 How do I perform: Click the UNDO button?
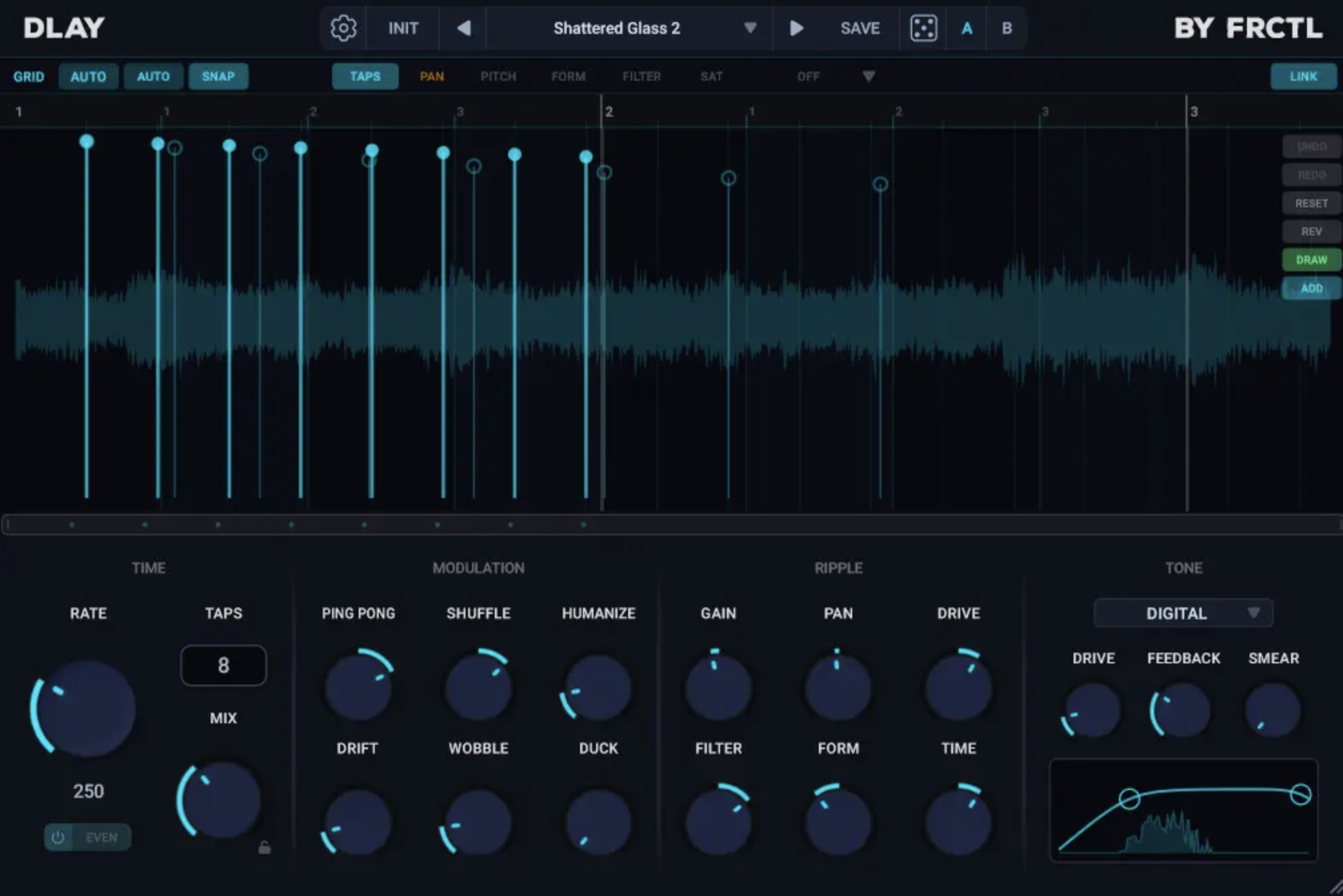1311,146
